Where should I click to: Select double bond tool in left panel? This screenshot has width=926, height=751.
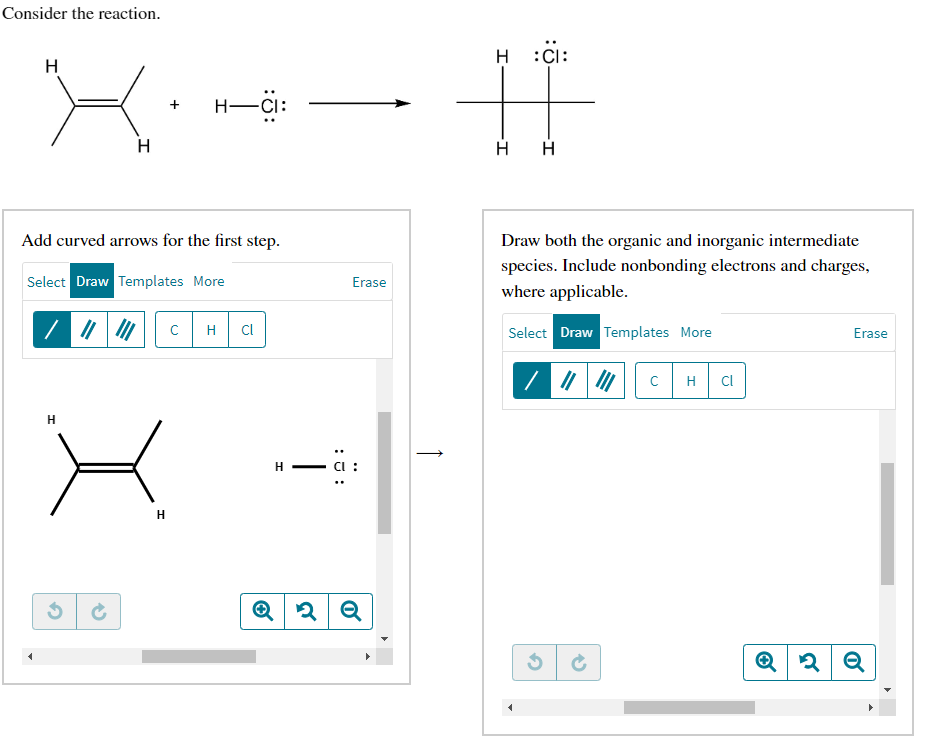[89, 329]
